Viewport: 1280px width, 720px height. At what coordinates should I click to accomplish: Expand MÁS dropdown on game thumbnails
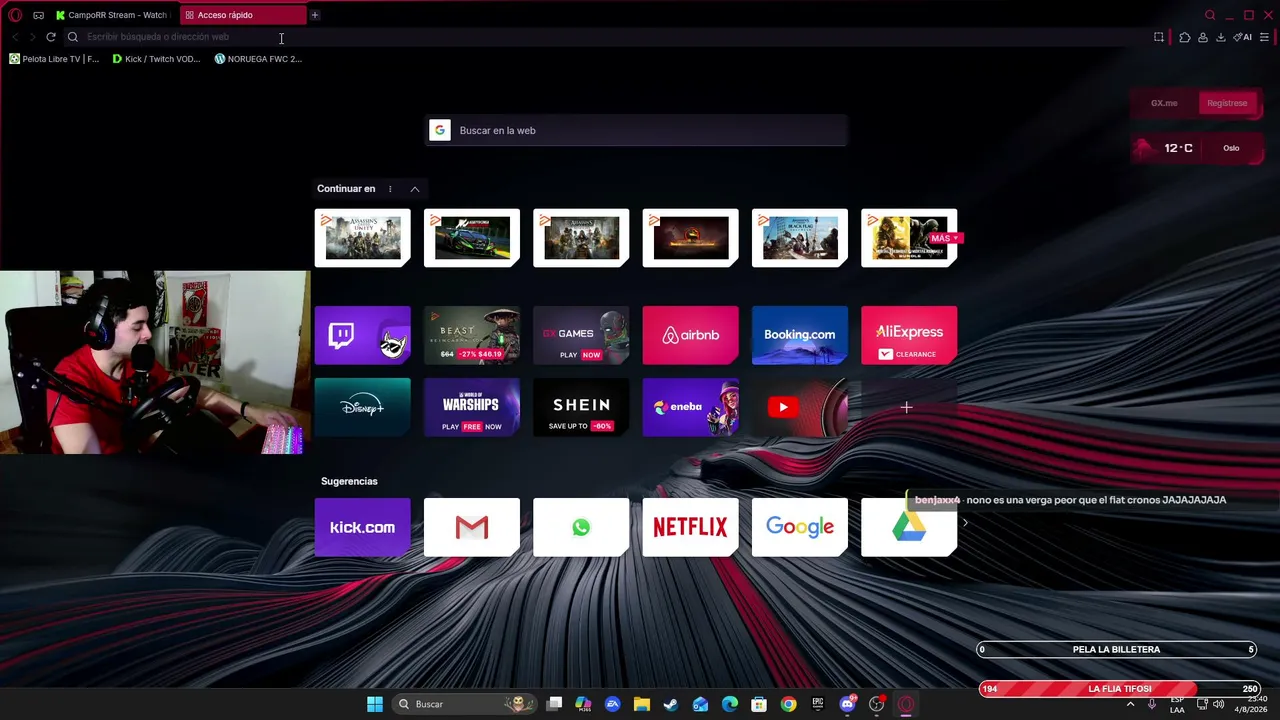(945, 238)
